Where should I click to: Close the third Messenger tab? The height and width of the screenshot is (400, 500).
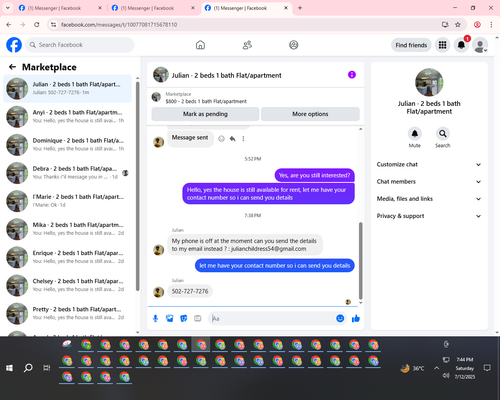[286, 8]
